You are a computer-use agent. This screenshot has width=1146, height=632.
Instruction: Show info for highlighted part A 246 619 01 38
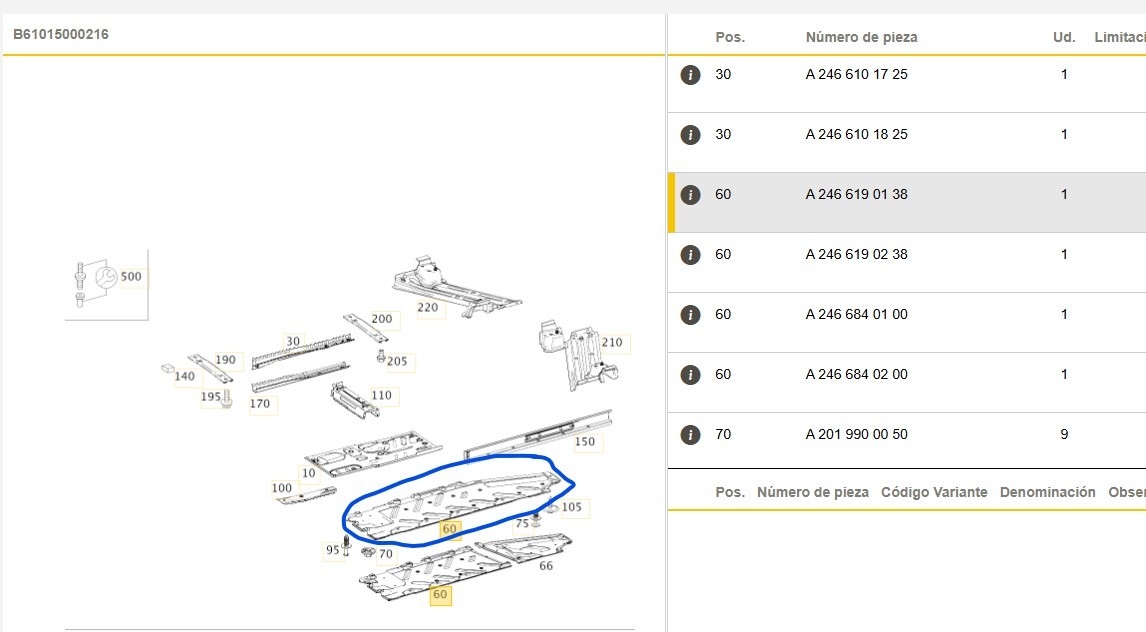(x=690, y=195)
